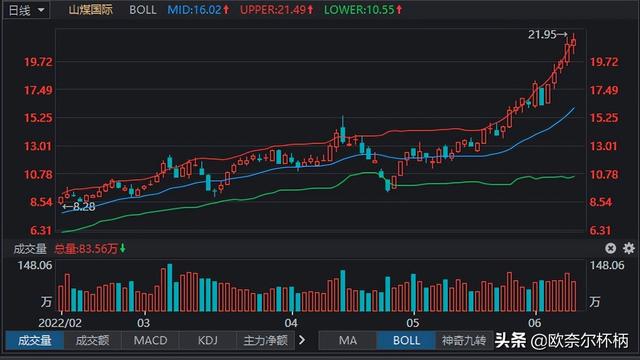Image resolution: width=640 pixels, height=360 pixels.
Task: Click the BOLL label in header
Action: pos(143,10)
